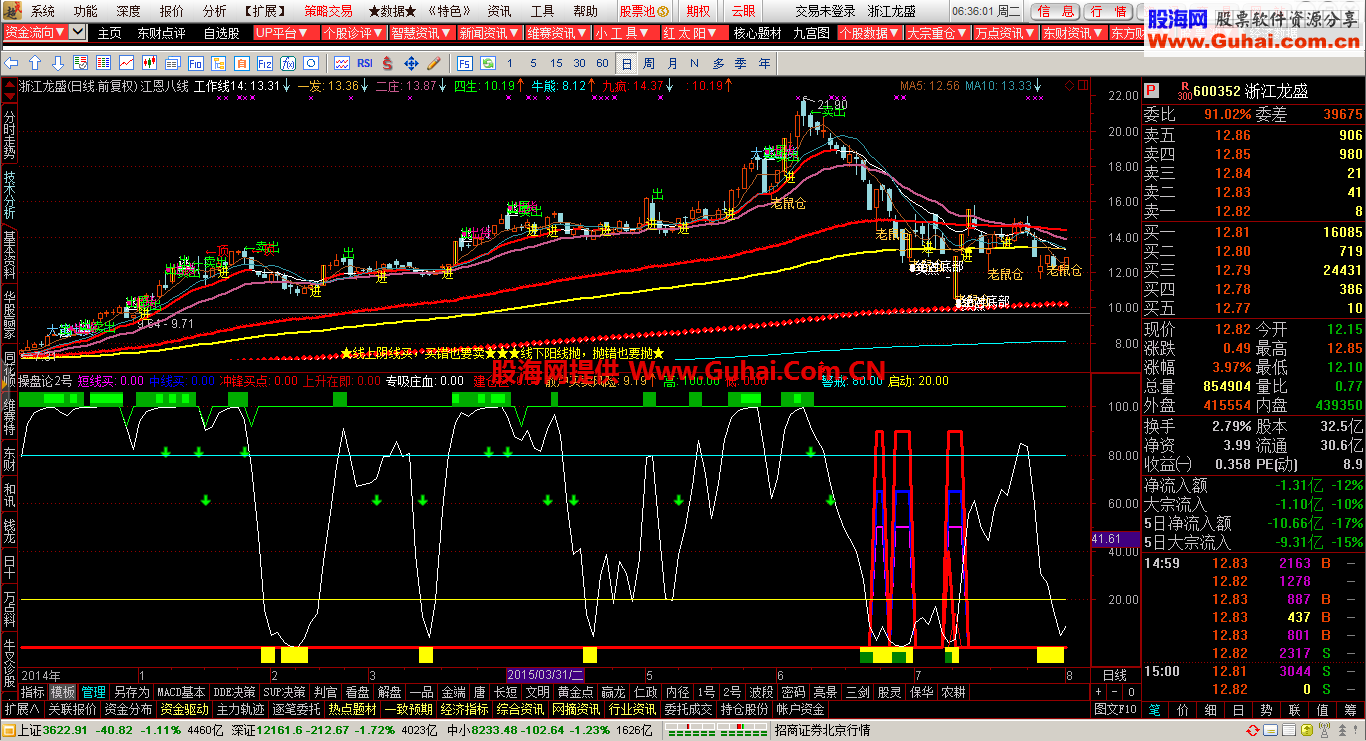Click the app logo icon top left

11,11
